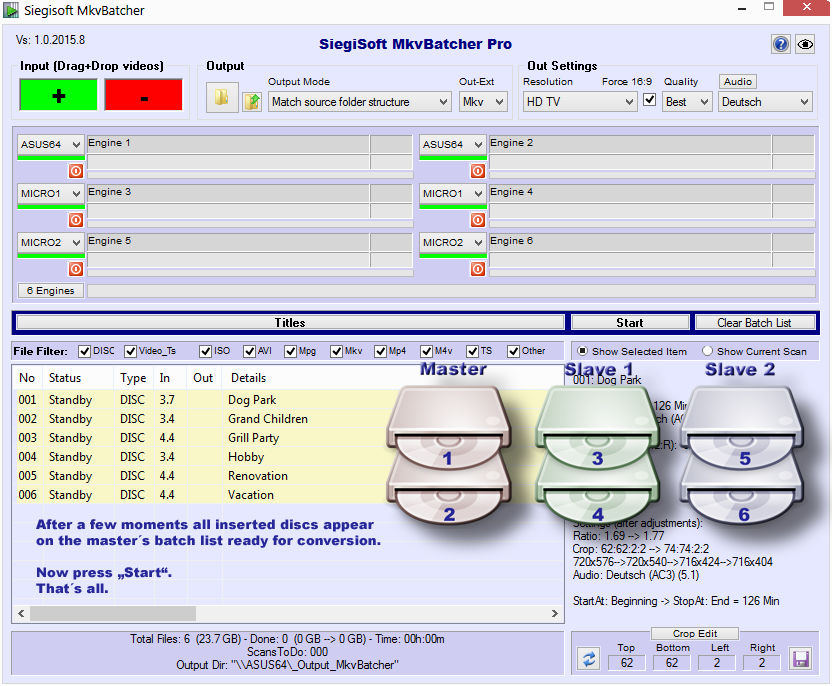Click the save crop floppy disk icon
Viewport: 832px width, 686px height.
(800, 659)
